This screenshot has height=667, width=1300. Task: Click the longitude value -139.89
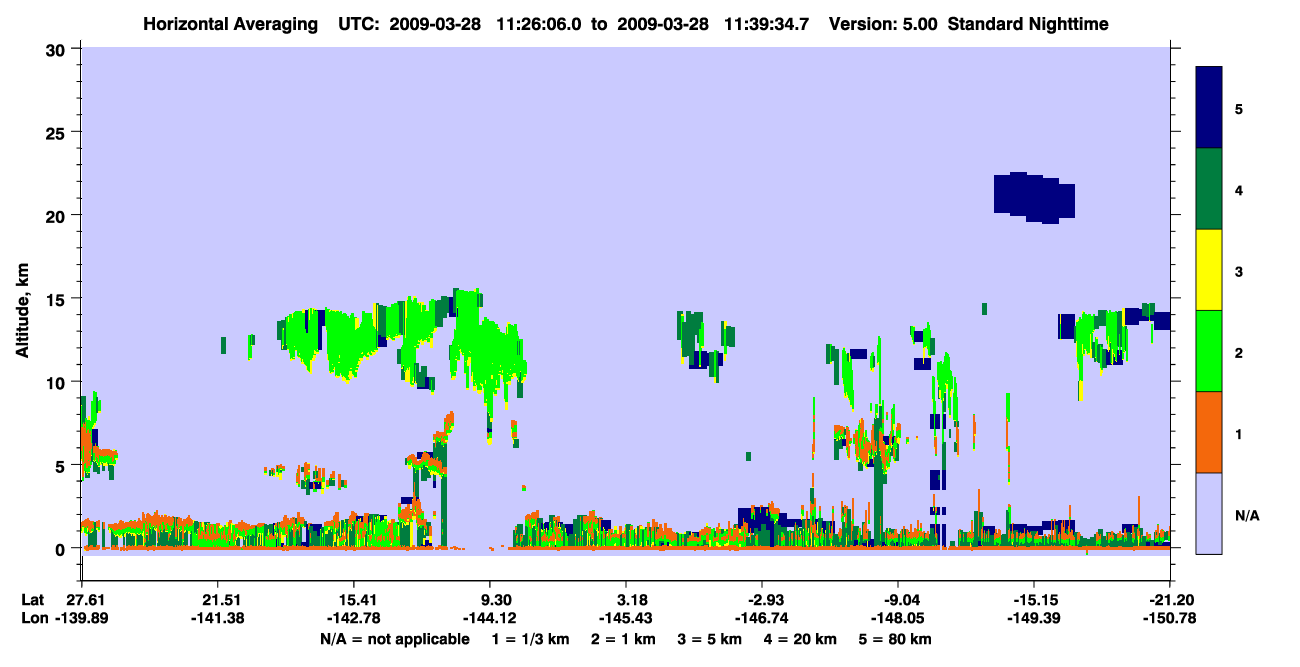81,618
